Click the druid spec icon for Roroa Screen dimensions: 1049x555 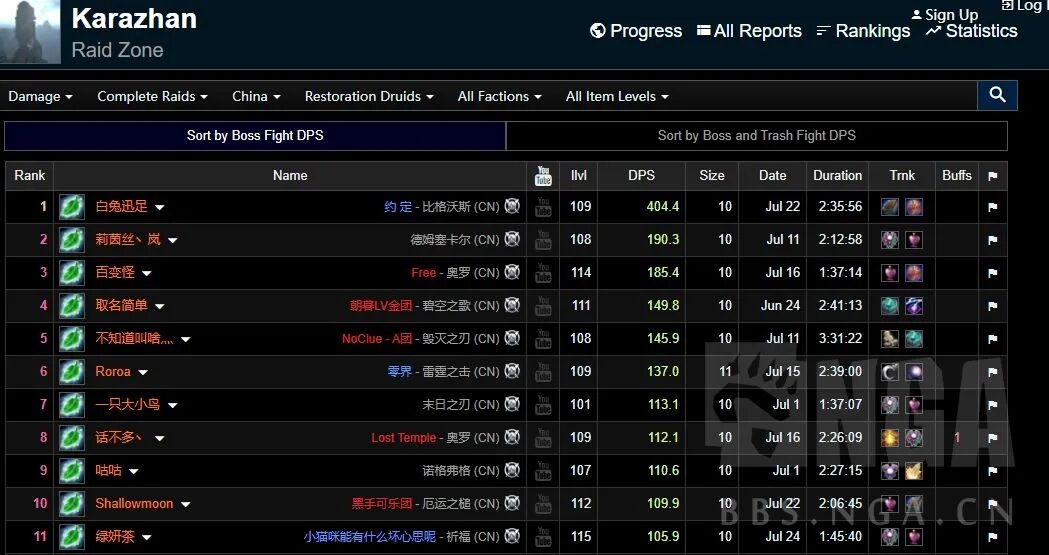click(72, 372)
